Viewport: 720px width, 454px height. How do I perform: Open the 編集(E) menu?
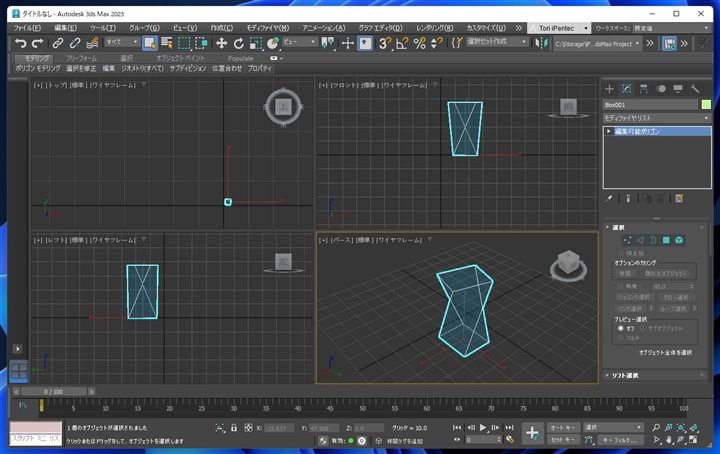65,28
